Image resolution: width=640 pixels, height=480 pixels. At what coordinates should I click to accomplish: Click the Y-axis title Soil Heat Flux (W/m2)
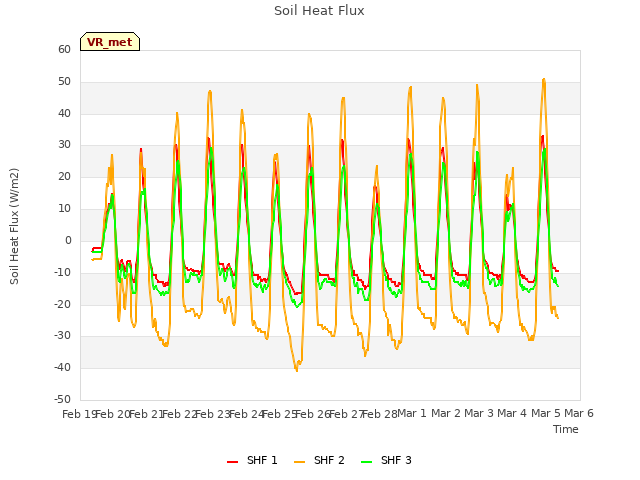coord(14,226)
